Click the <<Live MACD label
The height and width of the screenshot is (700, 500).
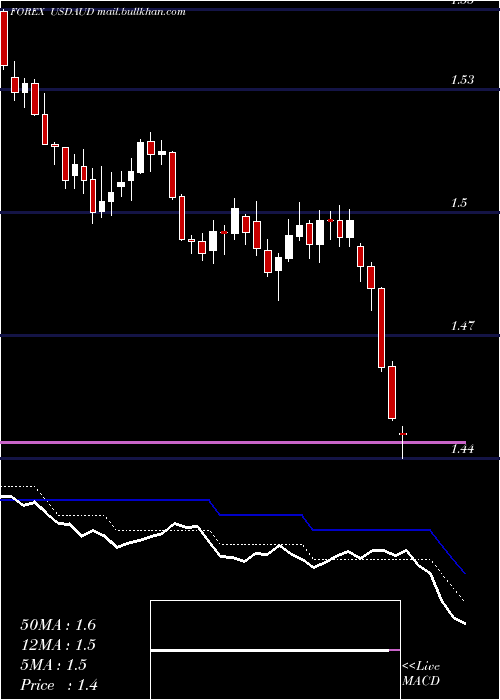(x=421, y=673)
